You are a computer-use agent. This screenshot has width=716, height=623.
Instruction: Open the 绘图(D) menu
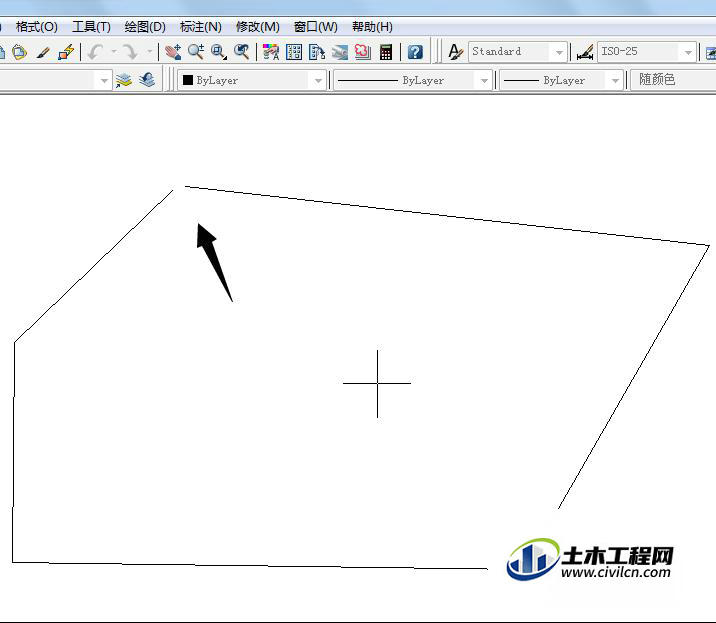[145, 27]
